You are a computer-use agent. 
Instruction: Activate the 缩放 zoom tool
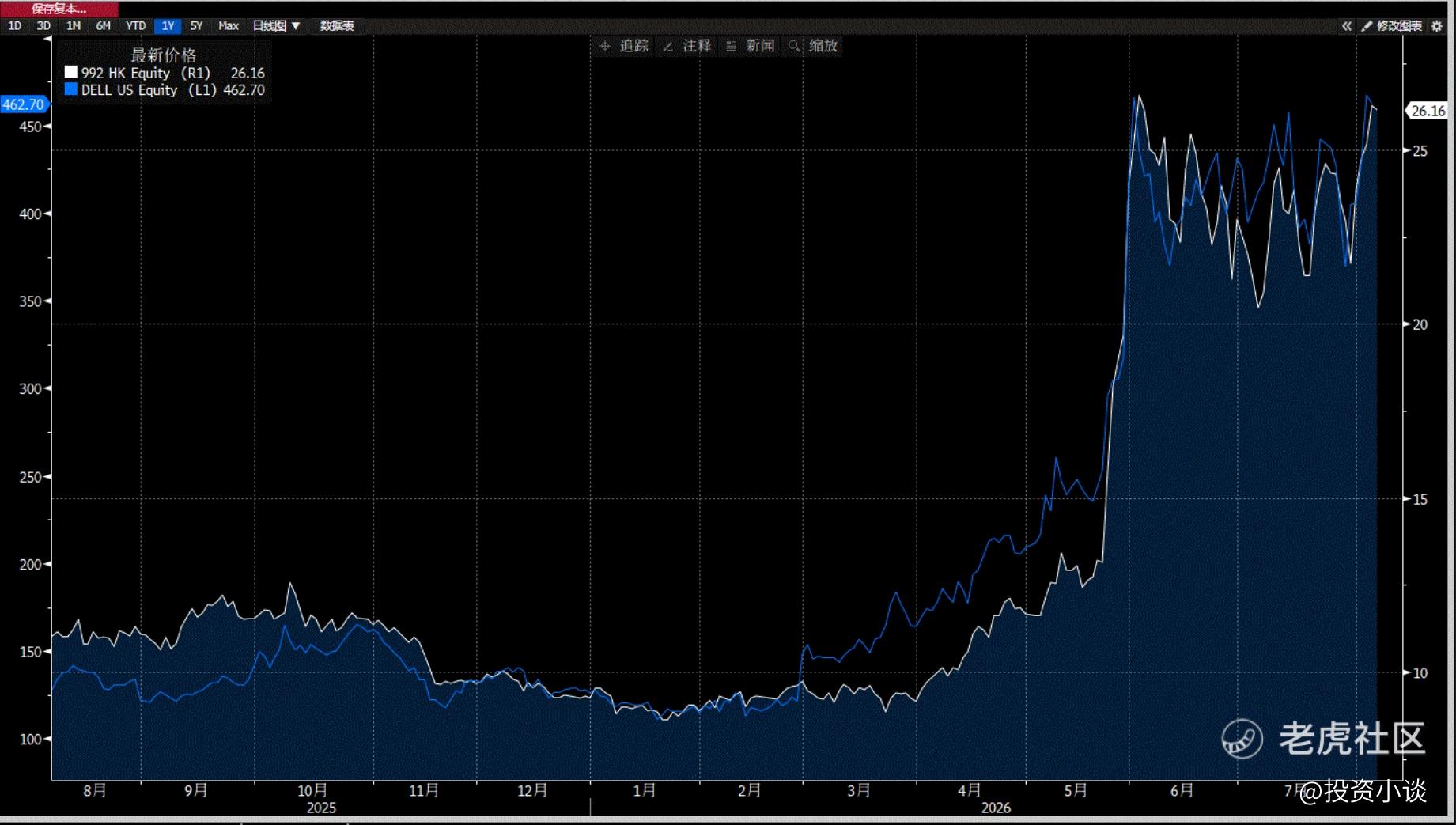pos(814,46)
